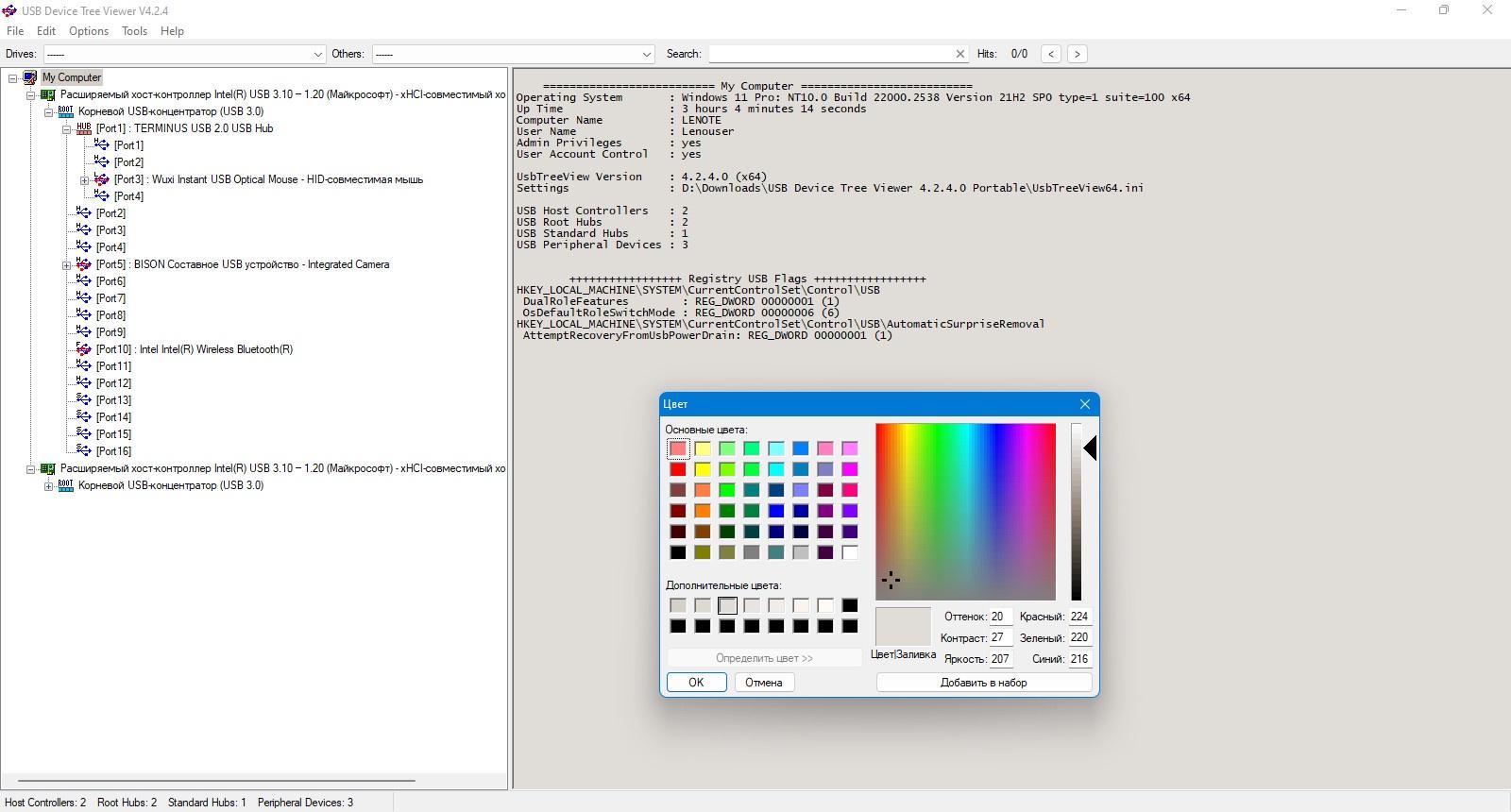Collapse the My Computer tree node

tap(12, 78)
